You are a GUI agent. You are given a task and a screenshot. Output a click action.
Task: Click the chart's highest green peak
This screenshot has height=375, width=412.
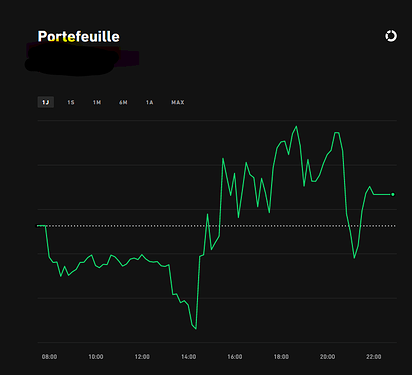pos(296,127)
